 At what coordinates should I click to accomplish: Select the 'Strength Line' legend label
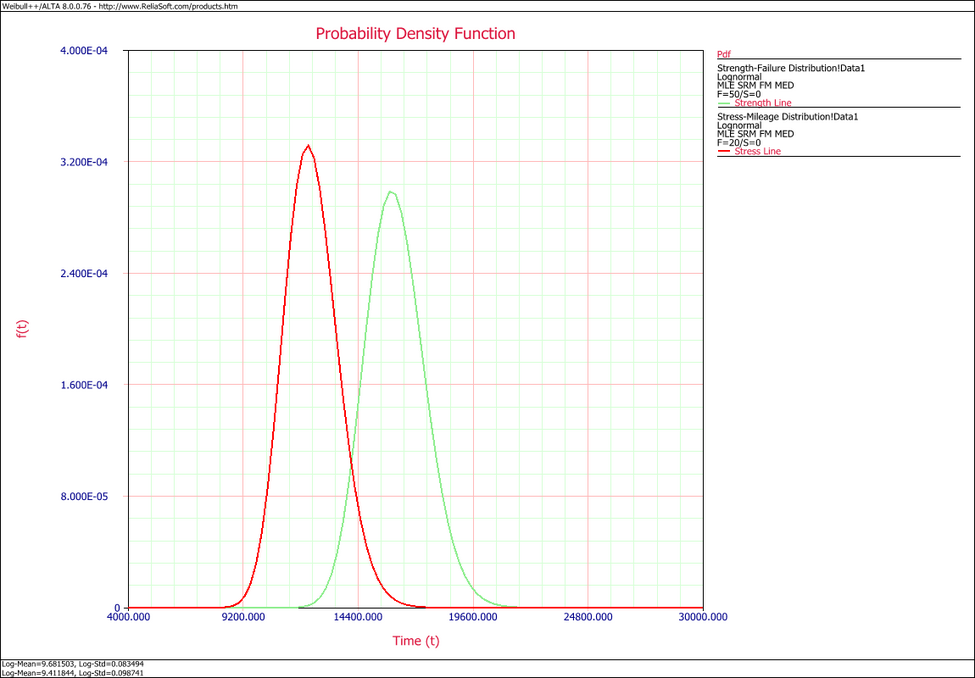(x=763, y=103)
